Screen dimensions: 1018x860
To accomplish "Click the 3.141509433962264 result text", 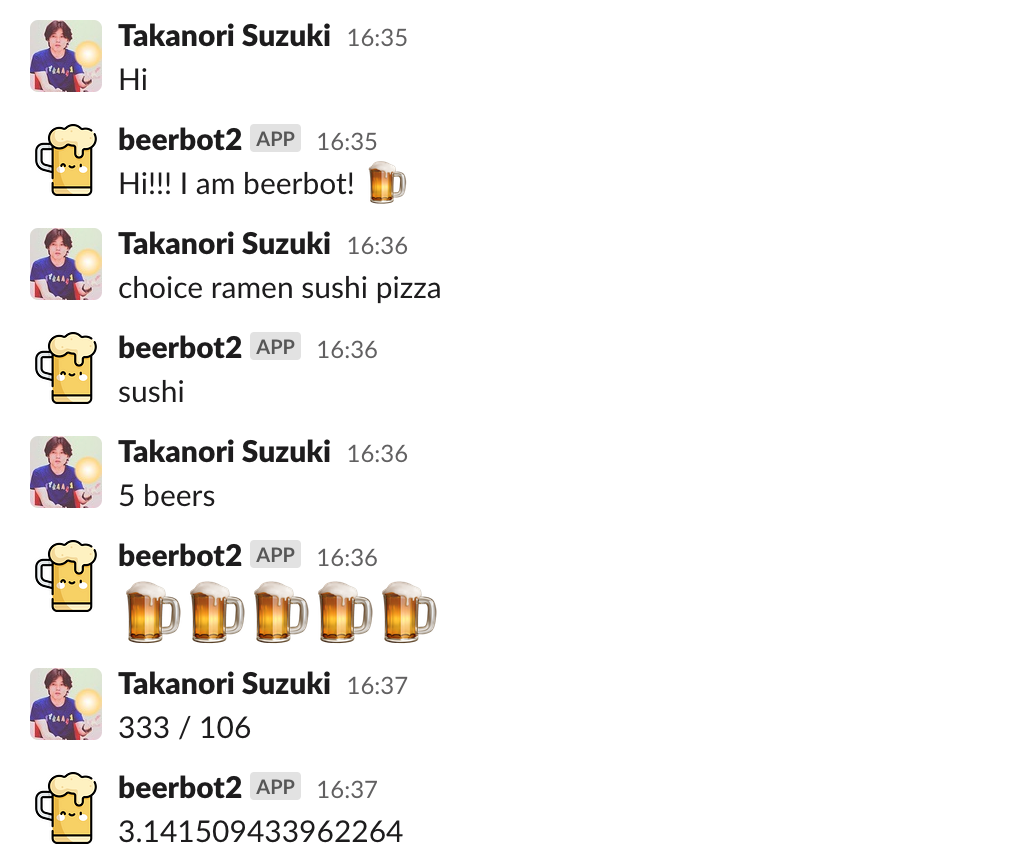I will point(260,831).
